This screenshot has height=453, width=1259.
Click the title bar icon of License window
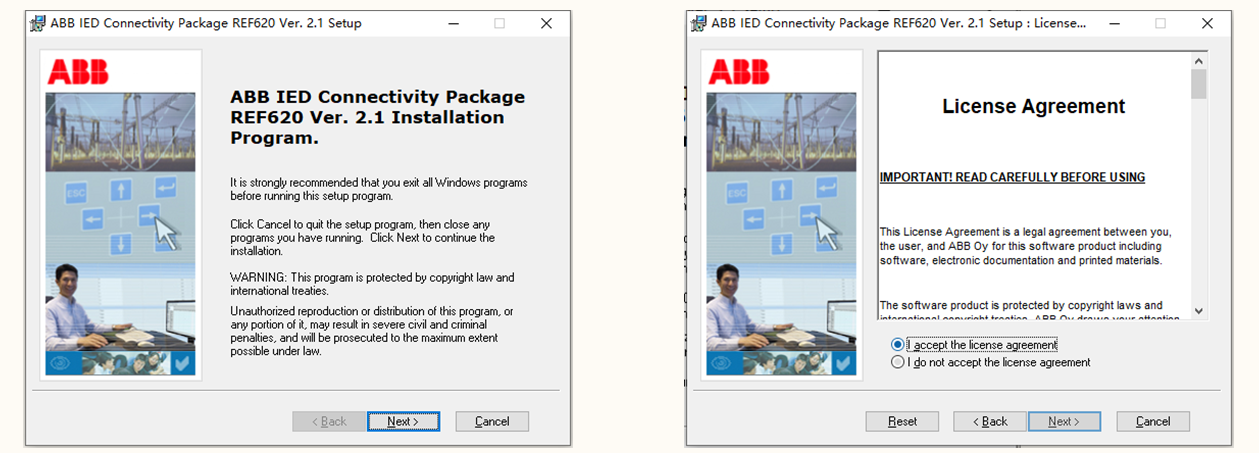coord(699,23)
